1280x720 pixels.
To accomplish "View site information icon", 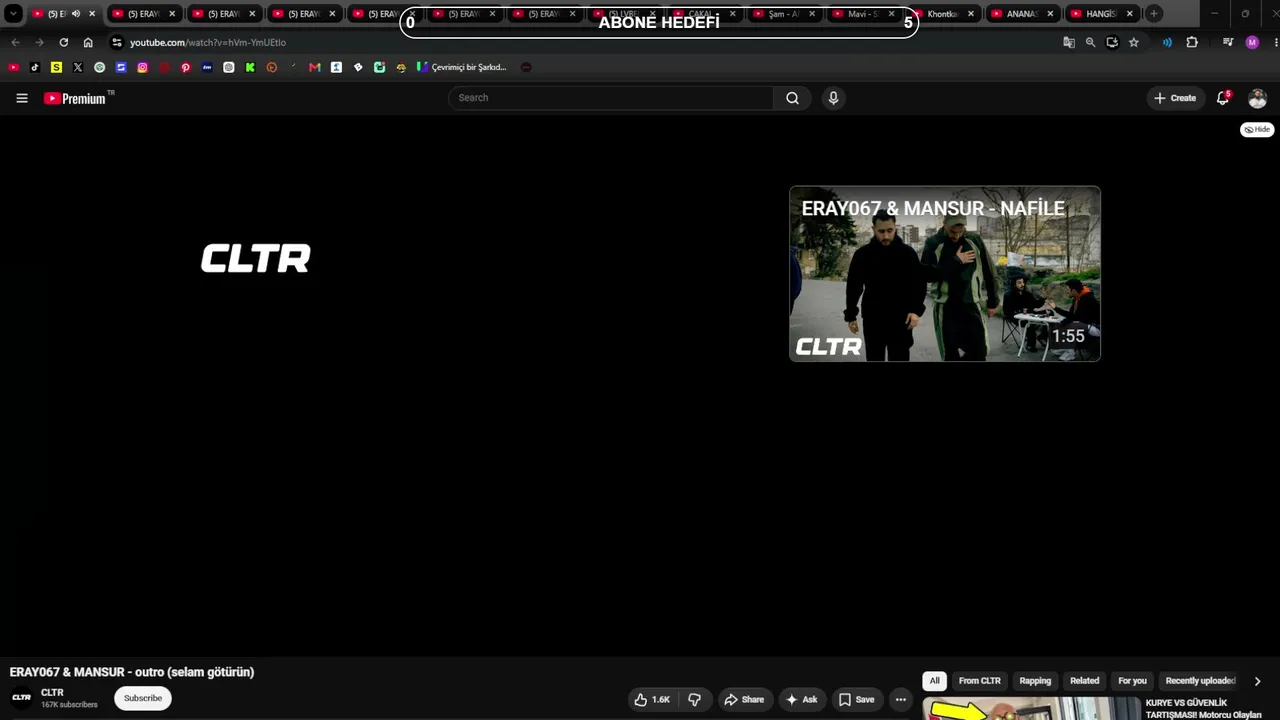I will (x=116, y=43).
